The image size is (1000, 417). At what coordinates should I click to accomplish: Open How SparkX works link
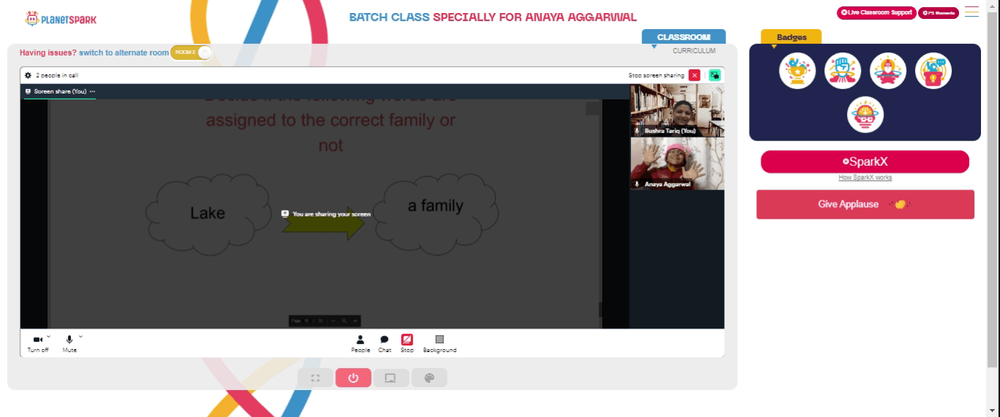[x=865, y=177]
